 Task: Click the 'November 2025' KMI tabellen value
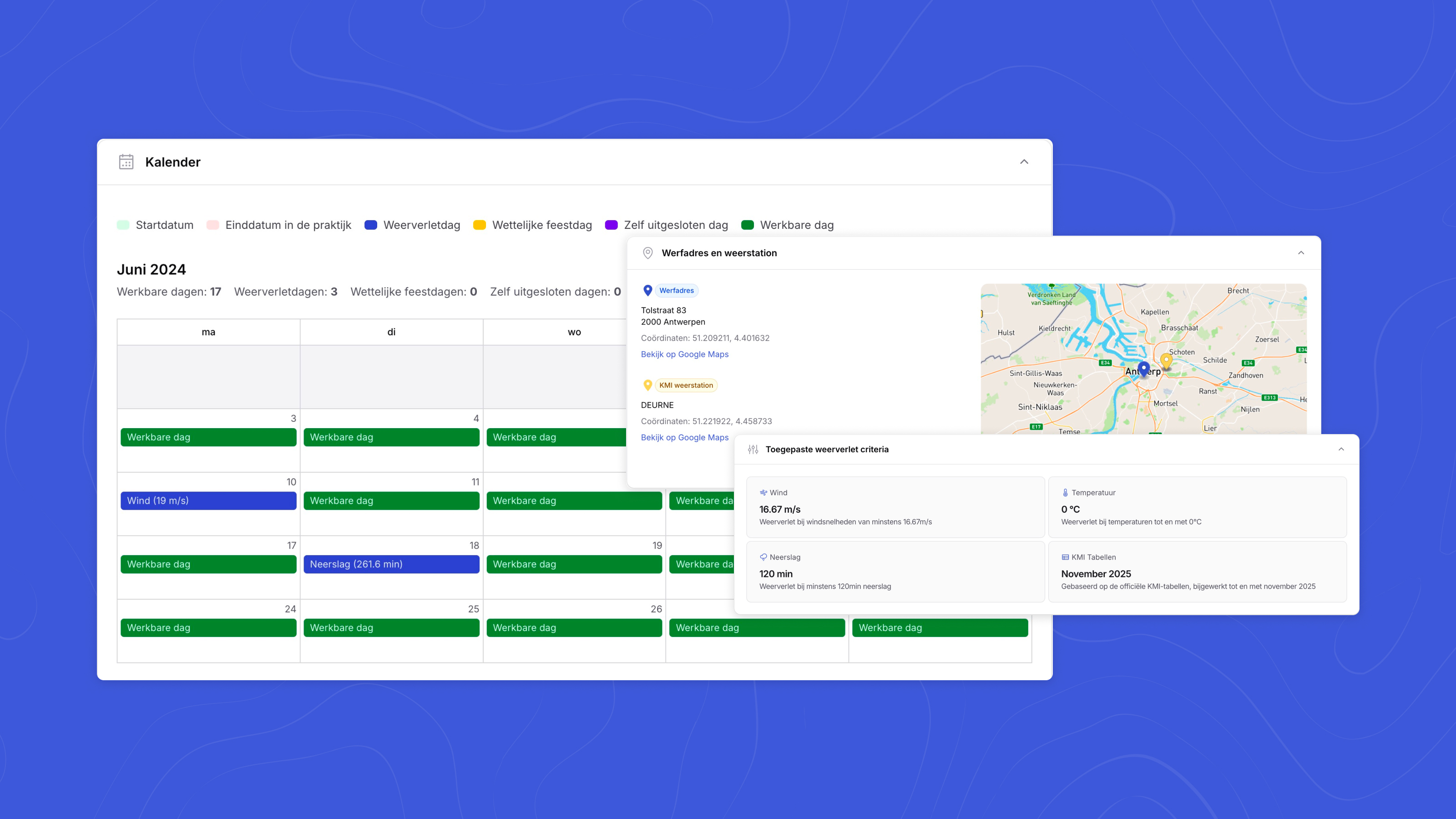[1096, 574]
